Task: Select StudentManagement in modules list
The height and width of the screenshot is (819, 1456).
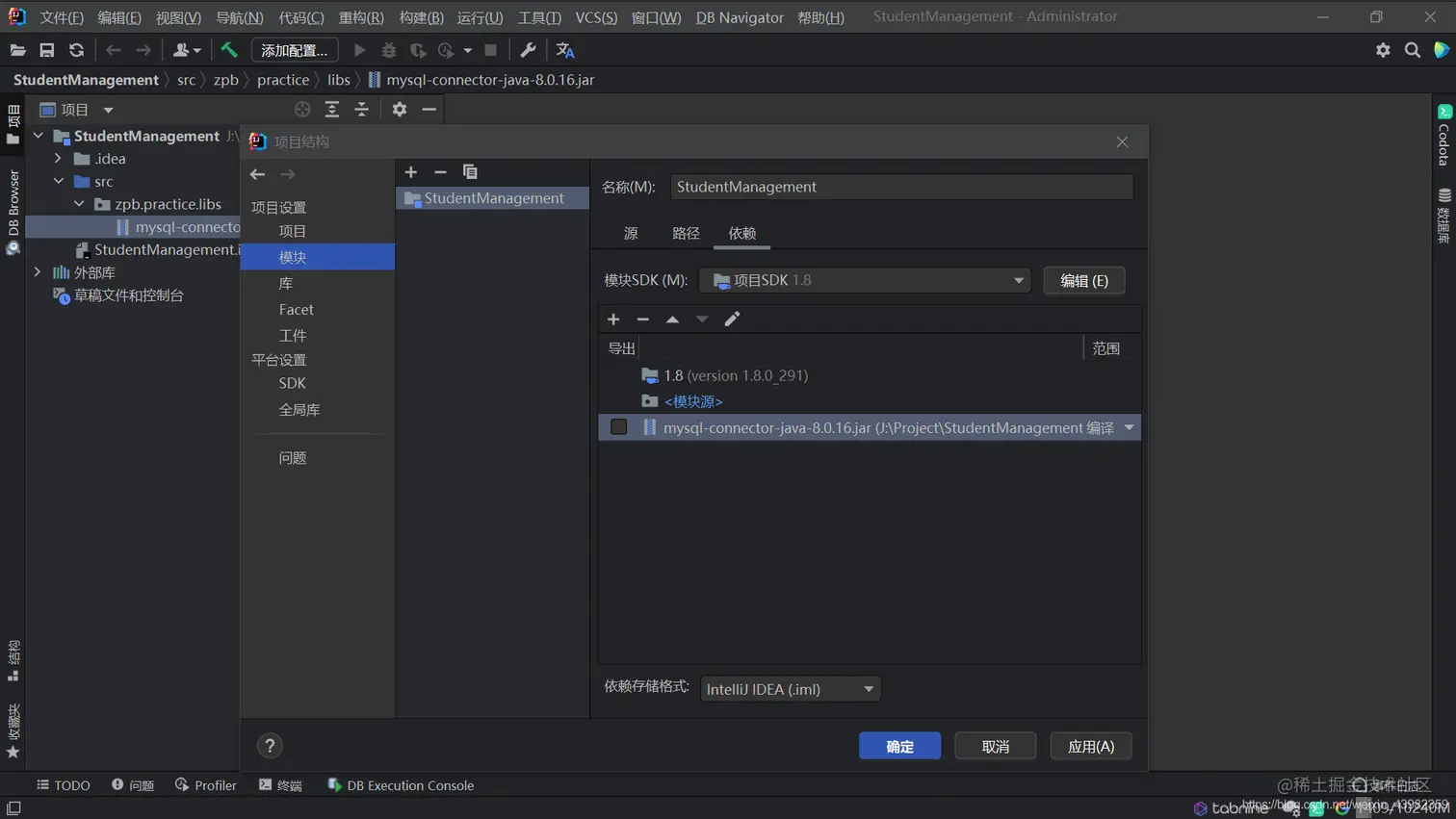Action: 492,197
